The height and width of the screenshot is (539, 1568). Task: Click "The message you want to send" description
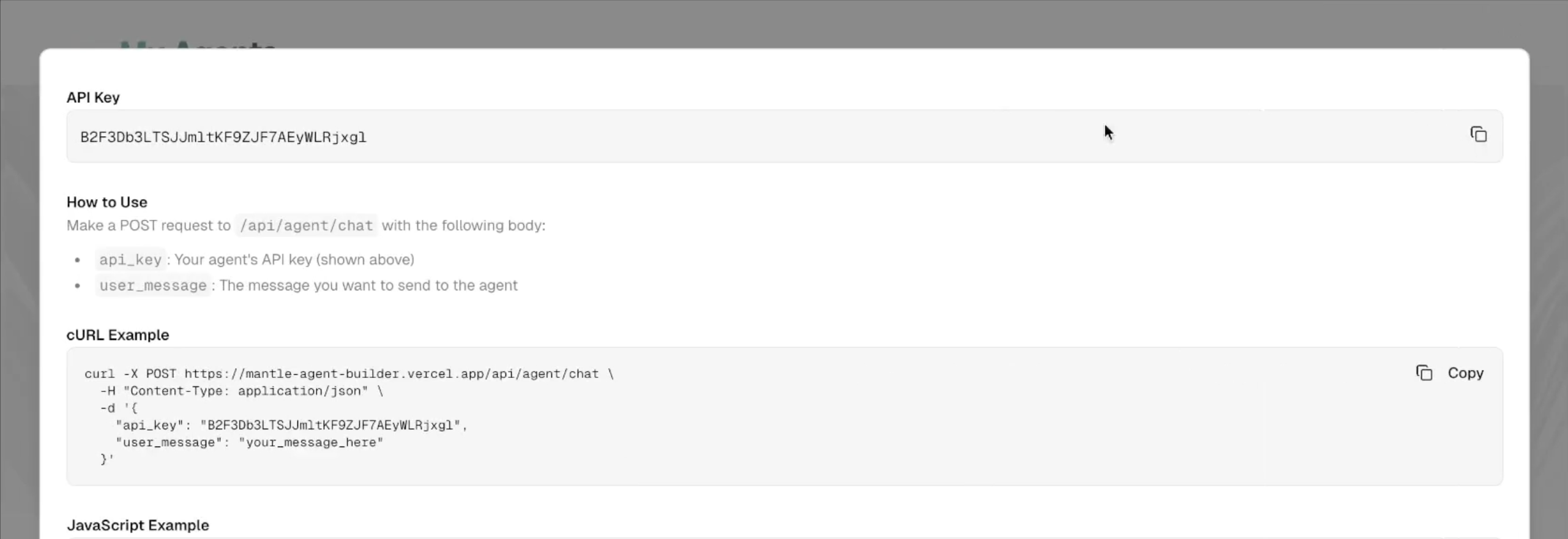coord(368,285)
